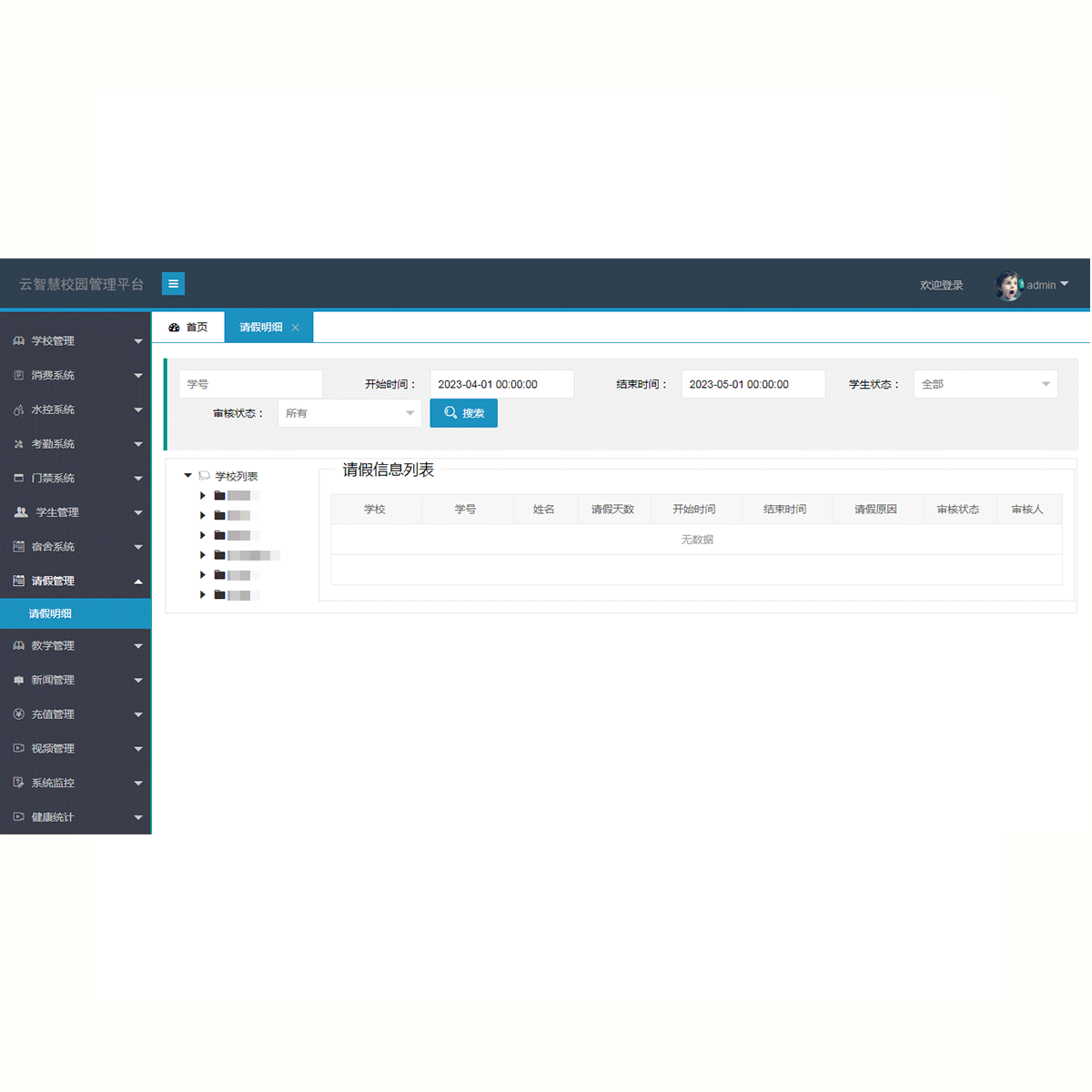The width and height of the screenshot is (1092, 1092).
Task: Click the admin user avatar picture
Action: click(x=1009, y=285)
